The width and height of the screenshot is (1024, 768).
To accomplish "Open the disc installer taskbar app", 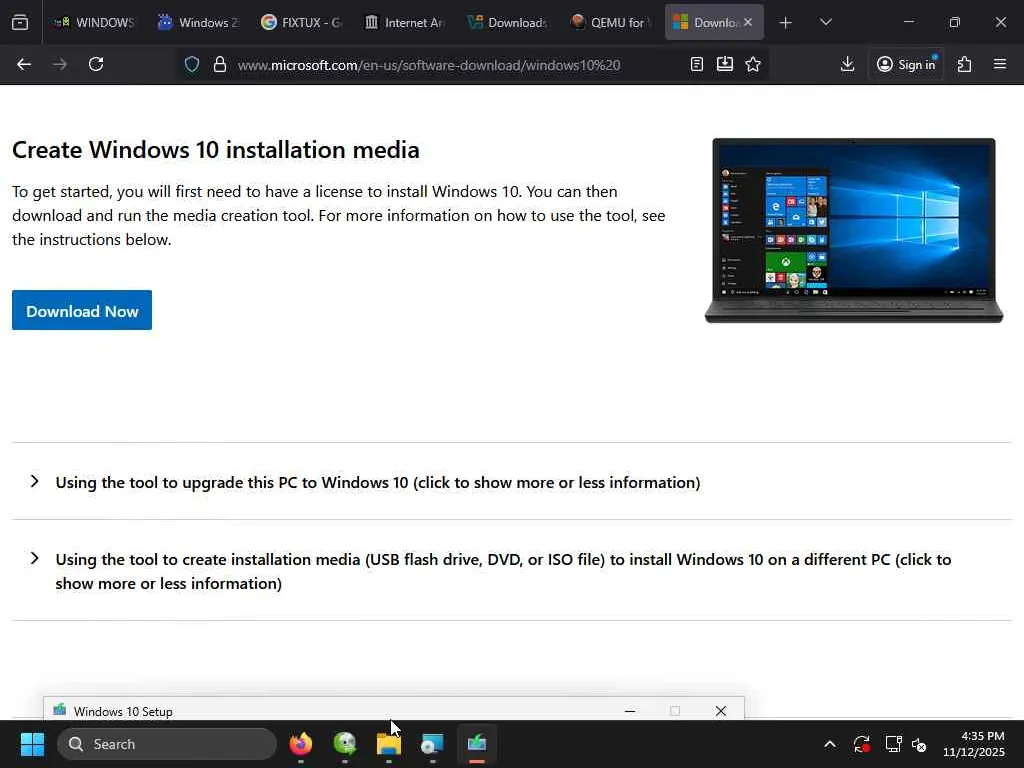I will coord(432,744).
